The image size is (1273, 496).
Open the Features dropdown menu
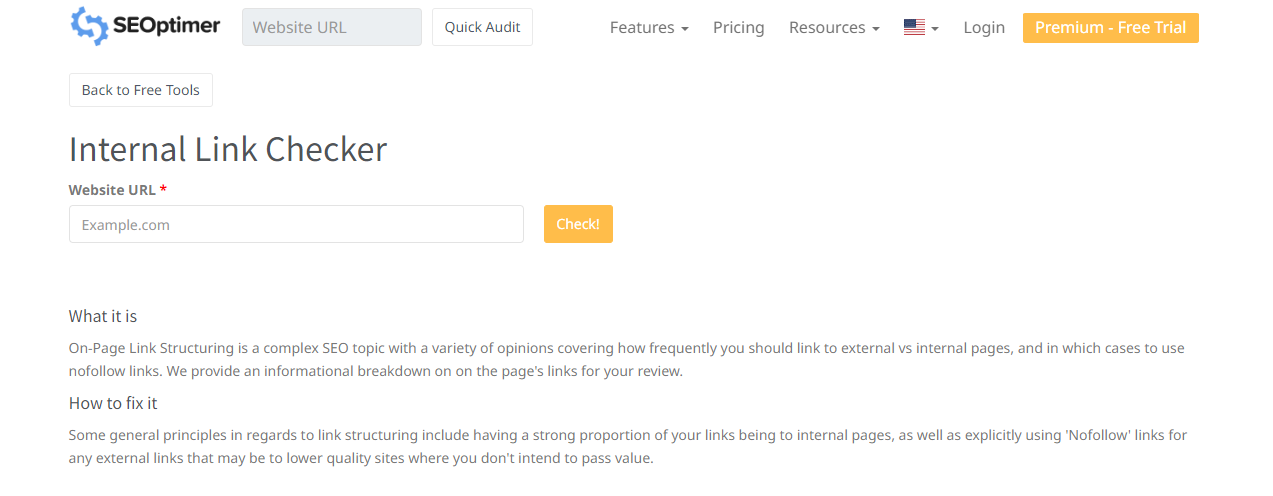click(649, 28)
